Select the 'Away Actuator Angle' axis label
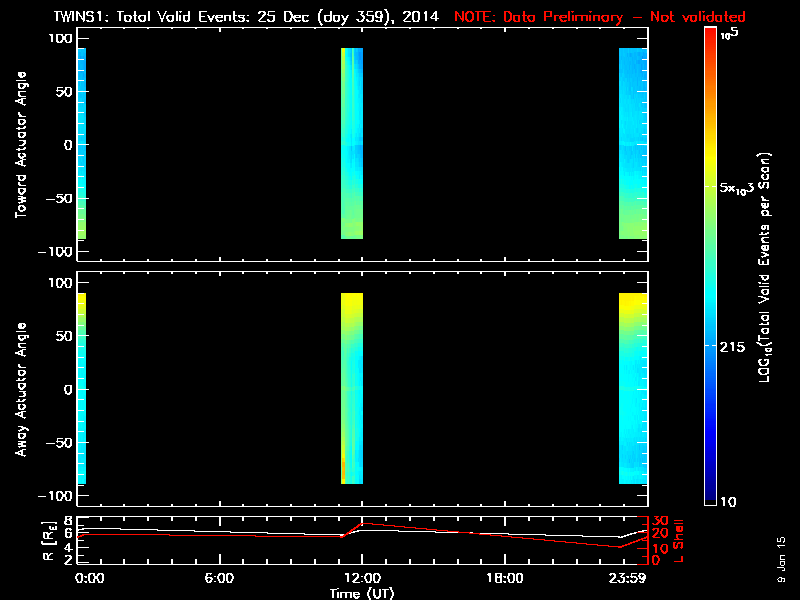Viewport: 800px width, 600px height. tap(19, 389)
